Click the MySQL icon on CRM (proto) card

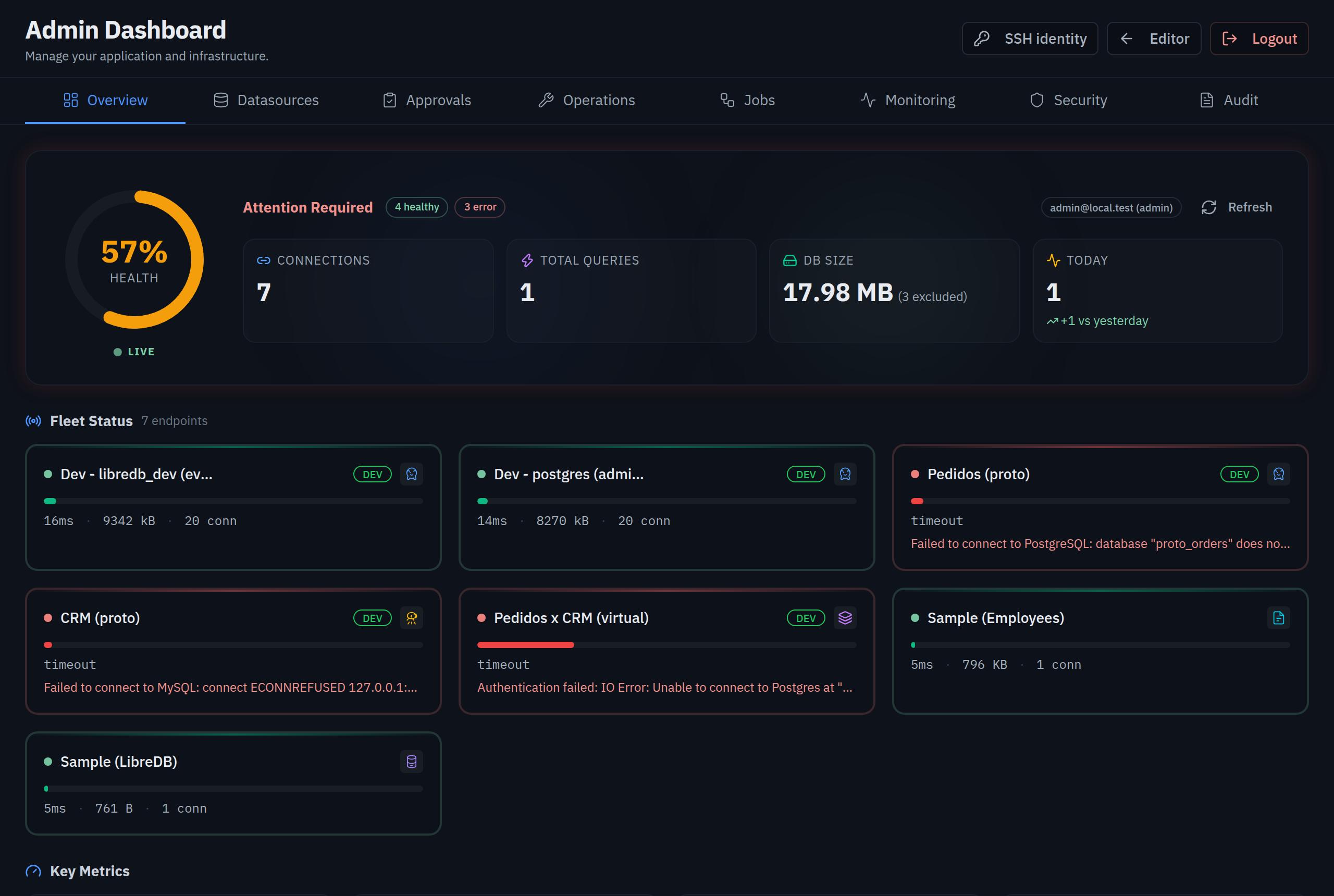point(412,618)
